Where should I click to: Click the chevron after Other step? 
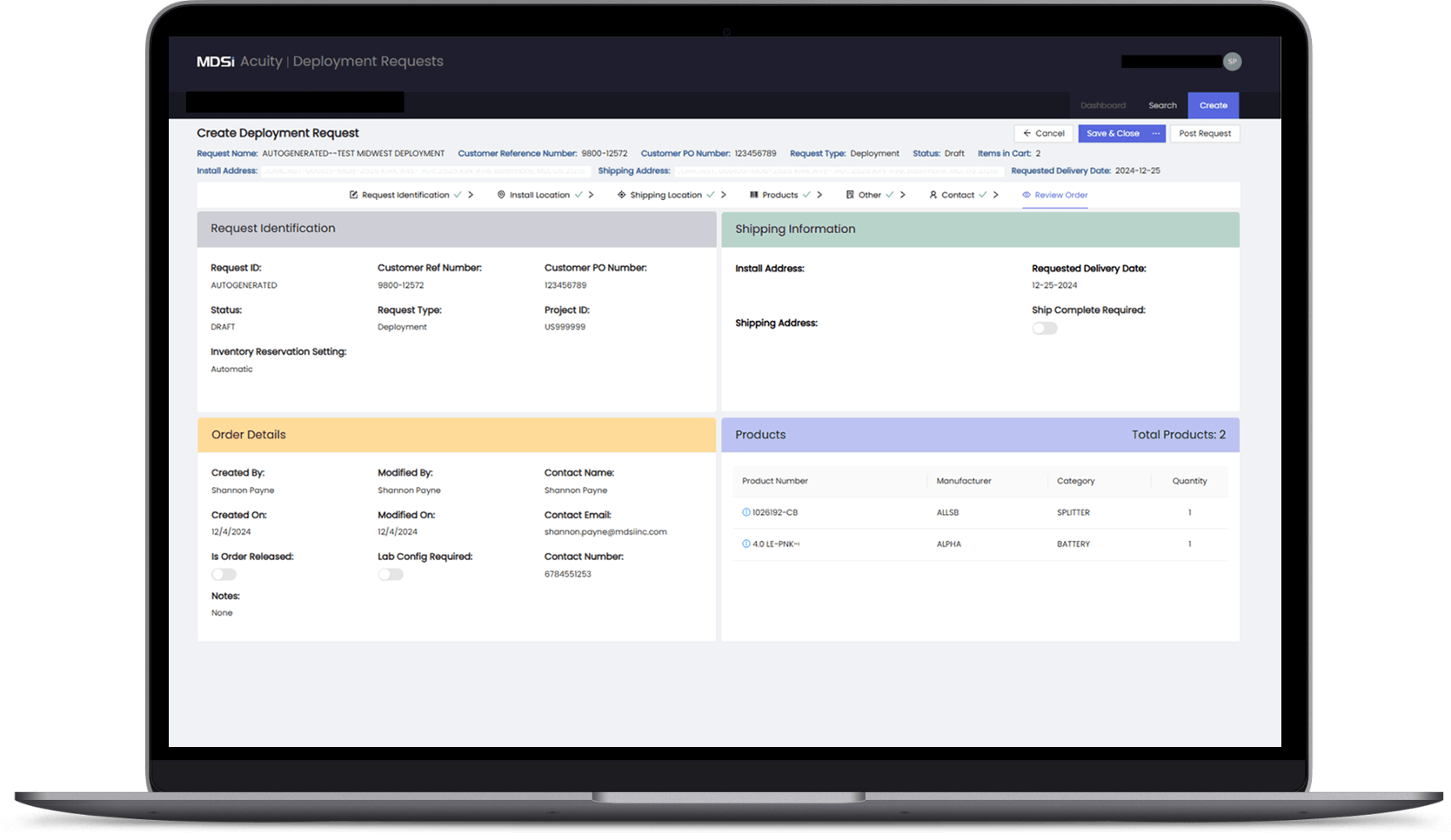[x=903, y=195]
